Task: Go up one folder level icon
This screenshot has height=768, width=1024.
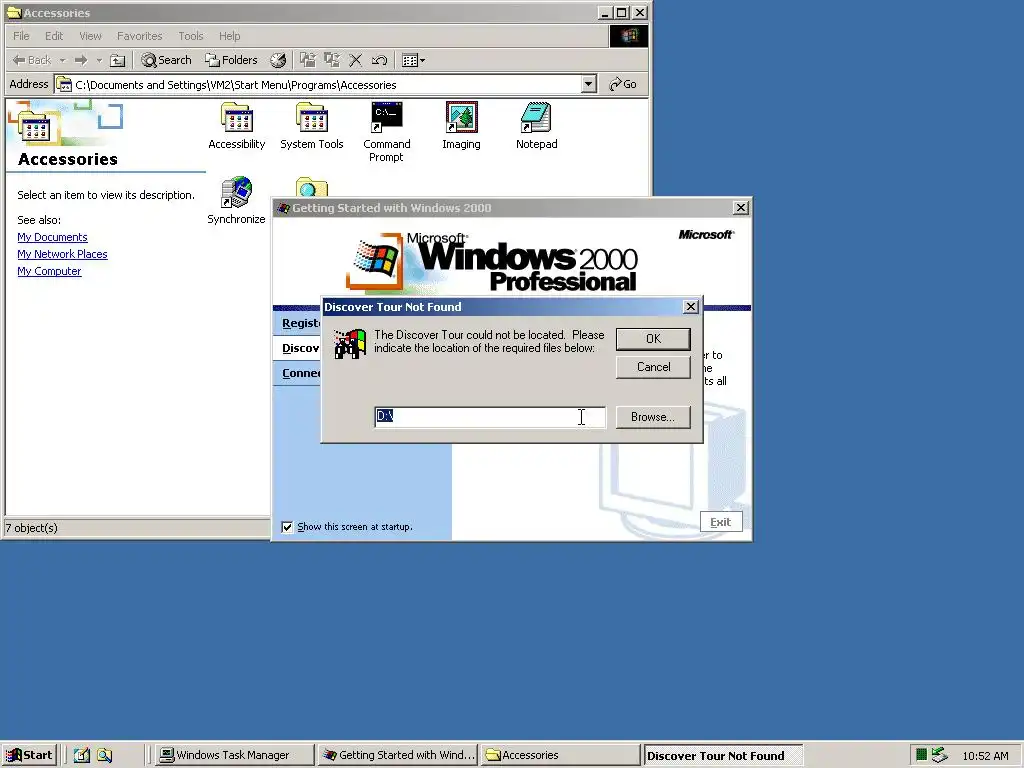Action: point(118,60)
